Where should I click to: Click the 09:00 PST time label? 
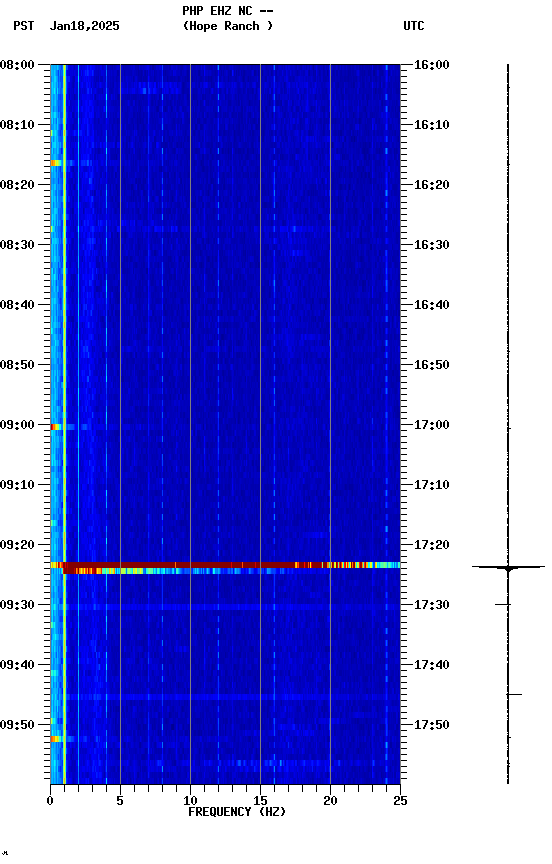click(x=17, y=425)
